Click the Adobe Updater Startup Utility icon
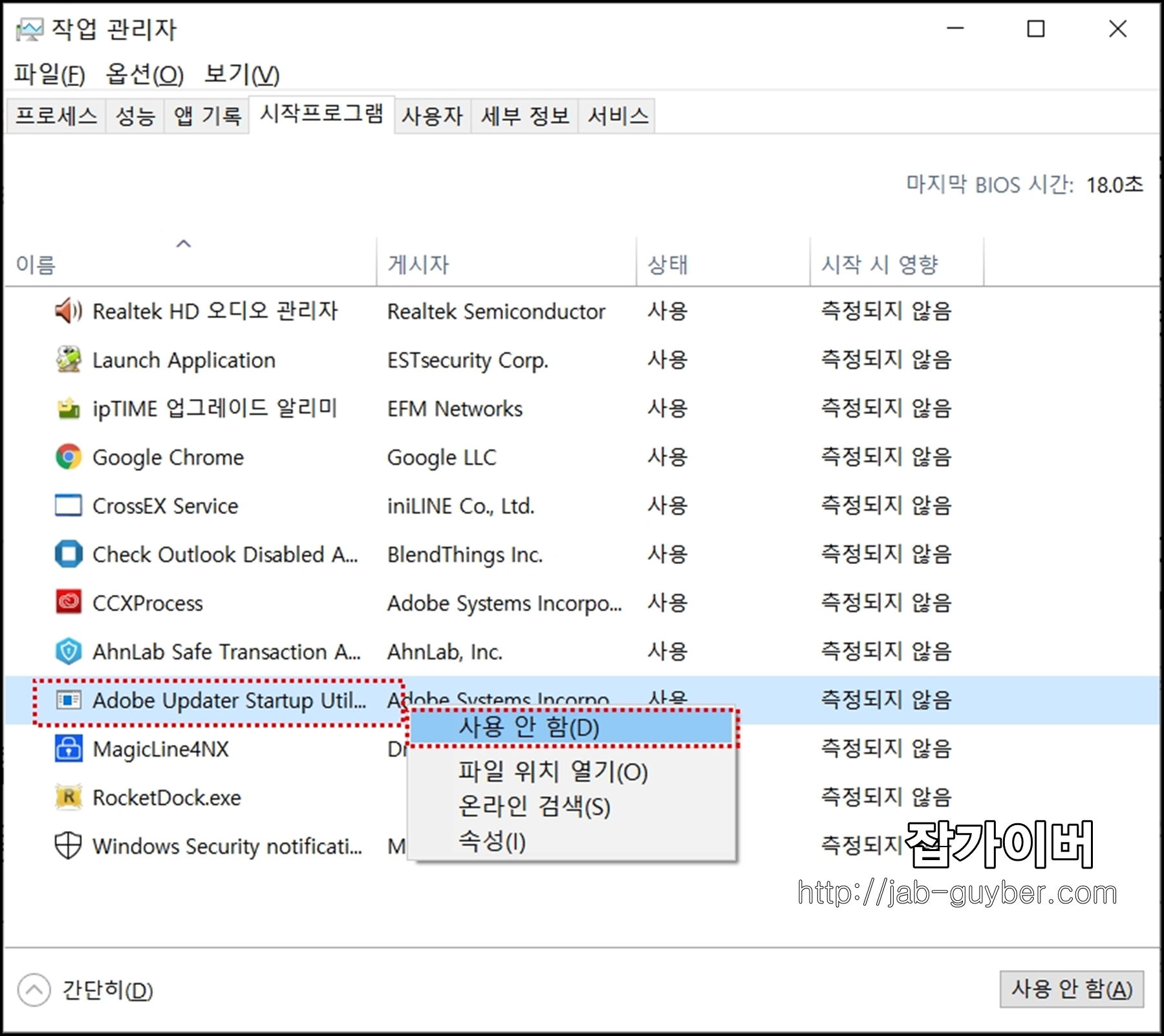This screenshot has height=1036, width=1164. (x=68, y=700)
